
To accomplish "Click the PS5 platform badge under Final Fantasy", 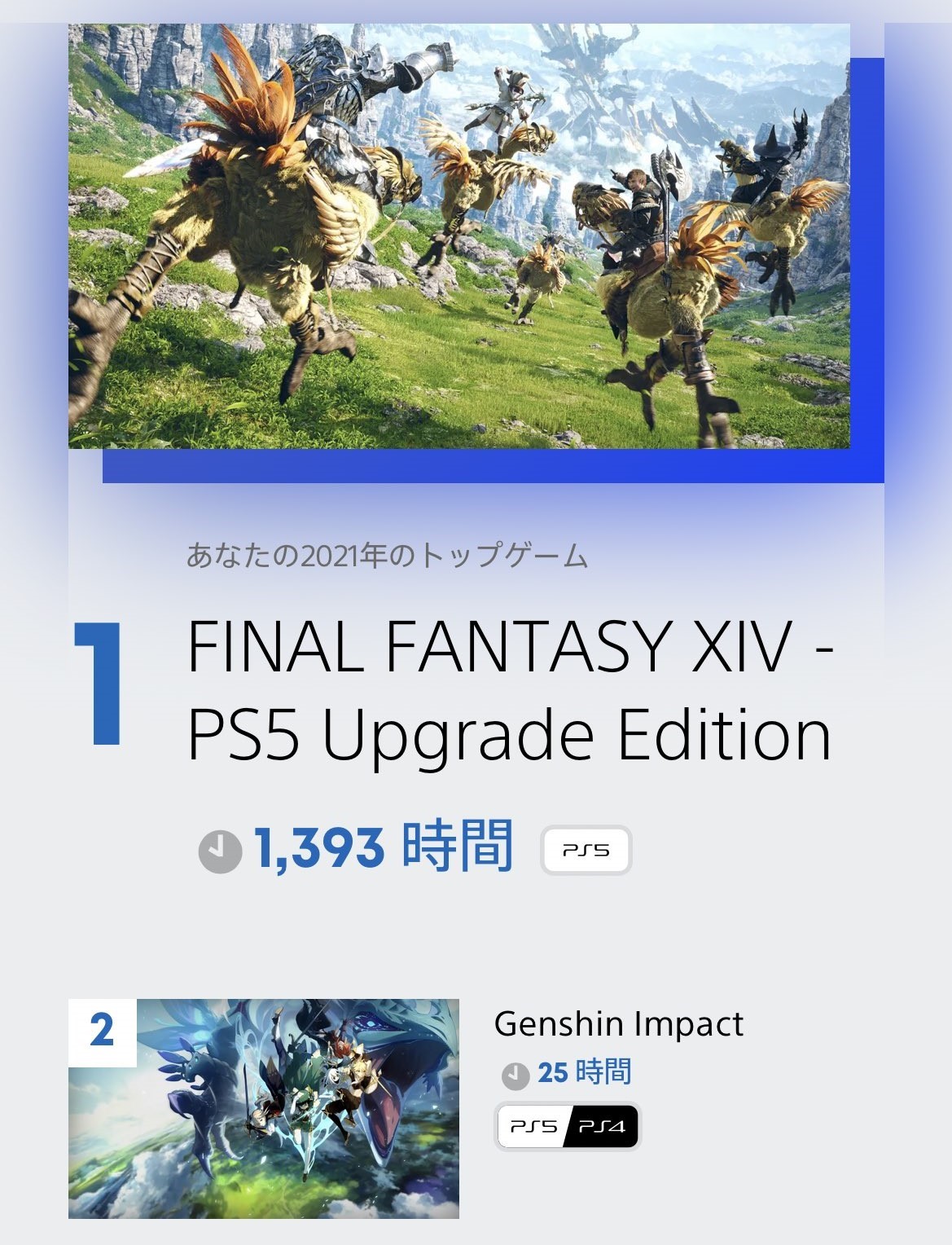I will pos(586,851).
